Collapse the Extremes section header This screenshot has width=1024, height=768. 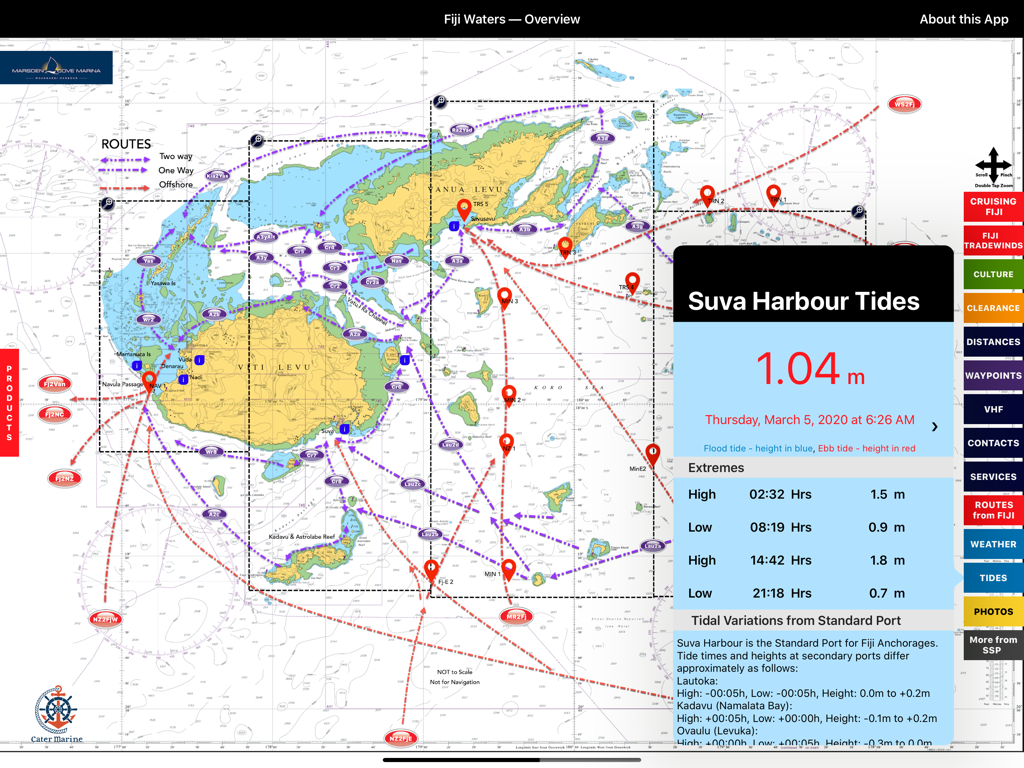(813, 467)
